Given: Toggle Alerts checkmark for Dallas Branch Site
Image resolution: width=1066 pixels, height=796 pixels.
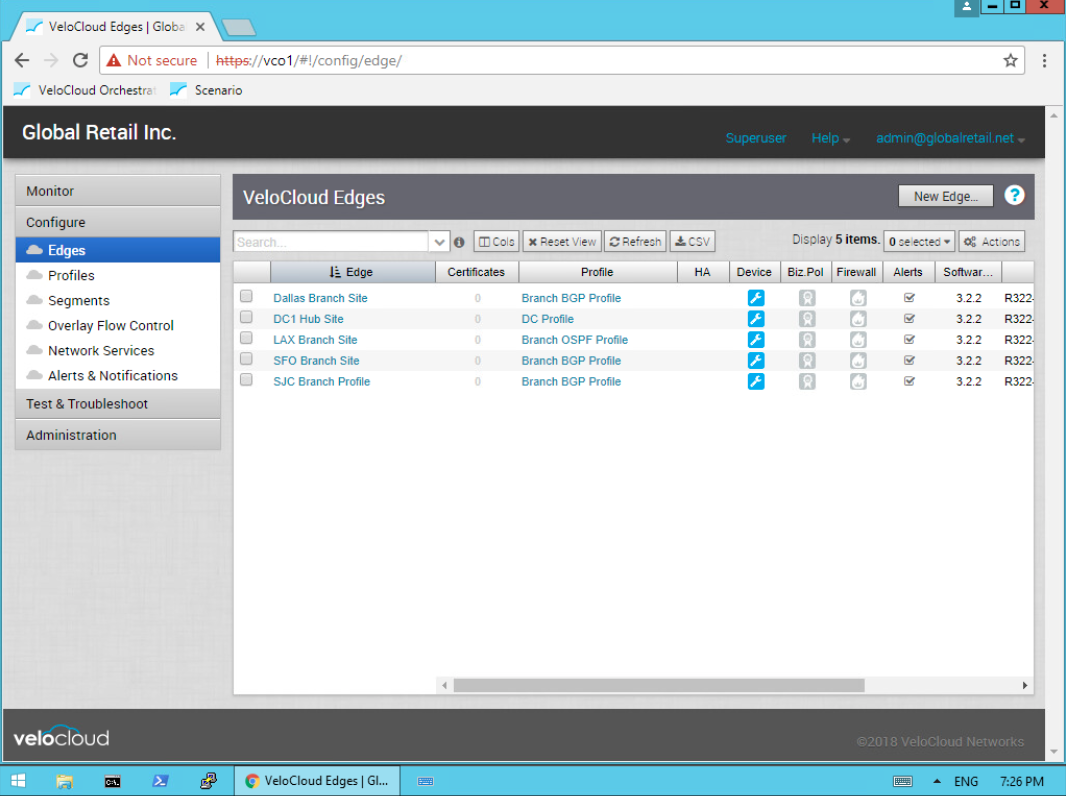Looking at the screenshot, I should point(909,298).
